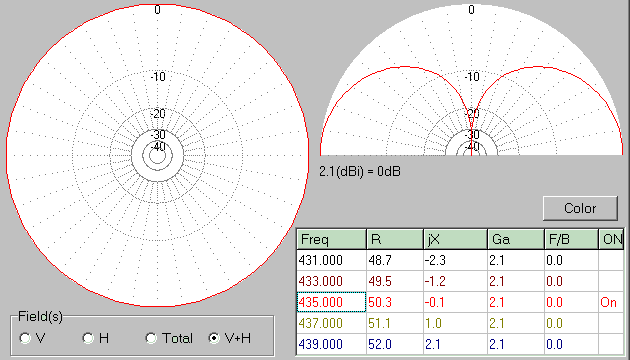630x360 pixels.
Task: Toggle the ON cell for 439.000 row
Action: click(611, 344)
